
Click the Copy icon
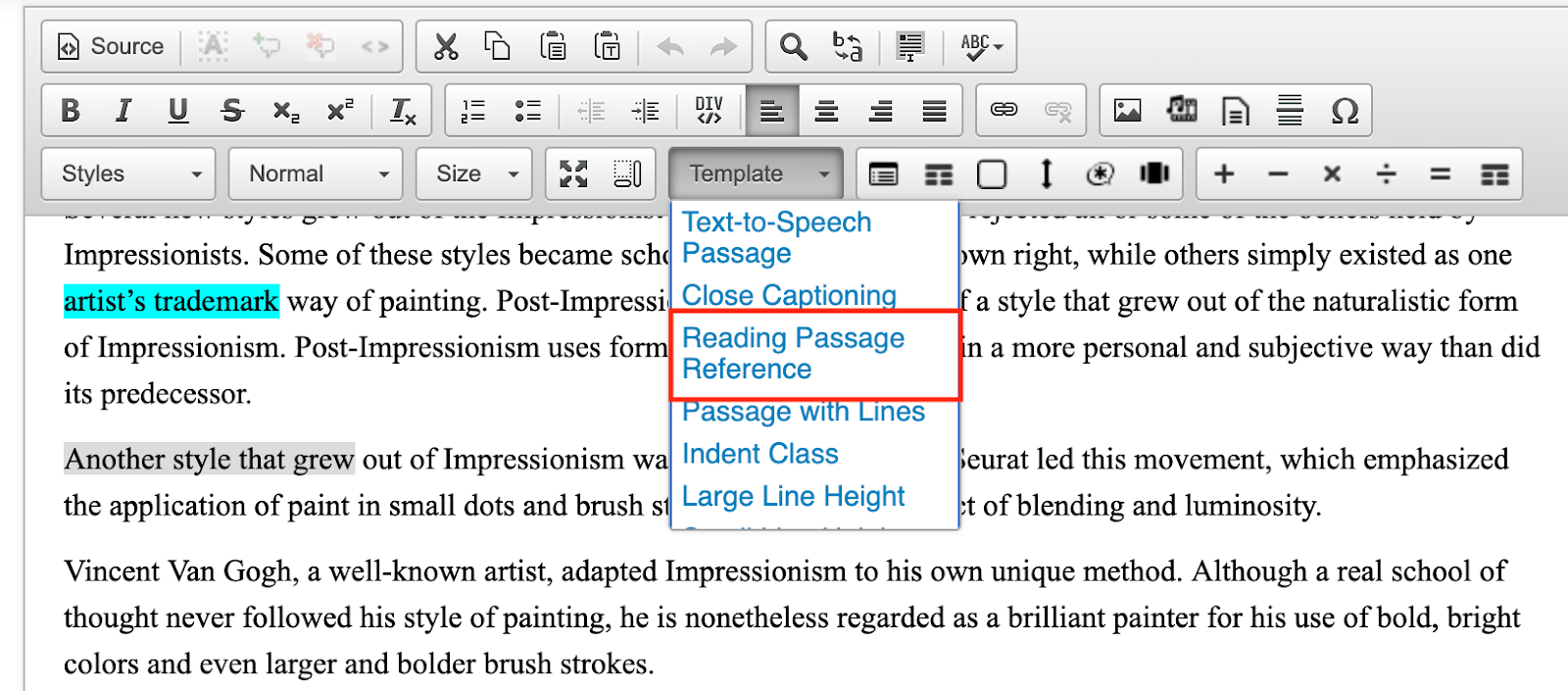[x=498, y=46]
